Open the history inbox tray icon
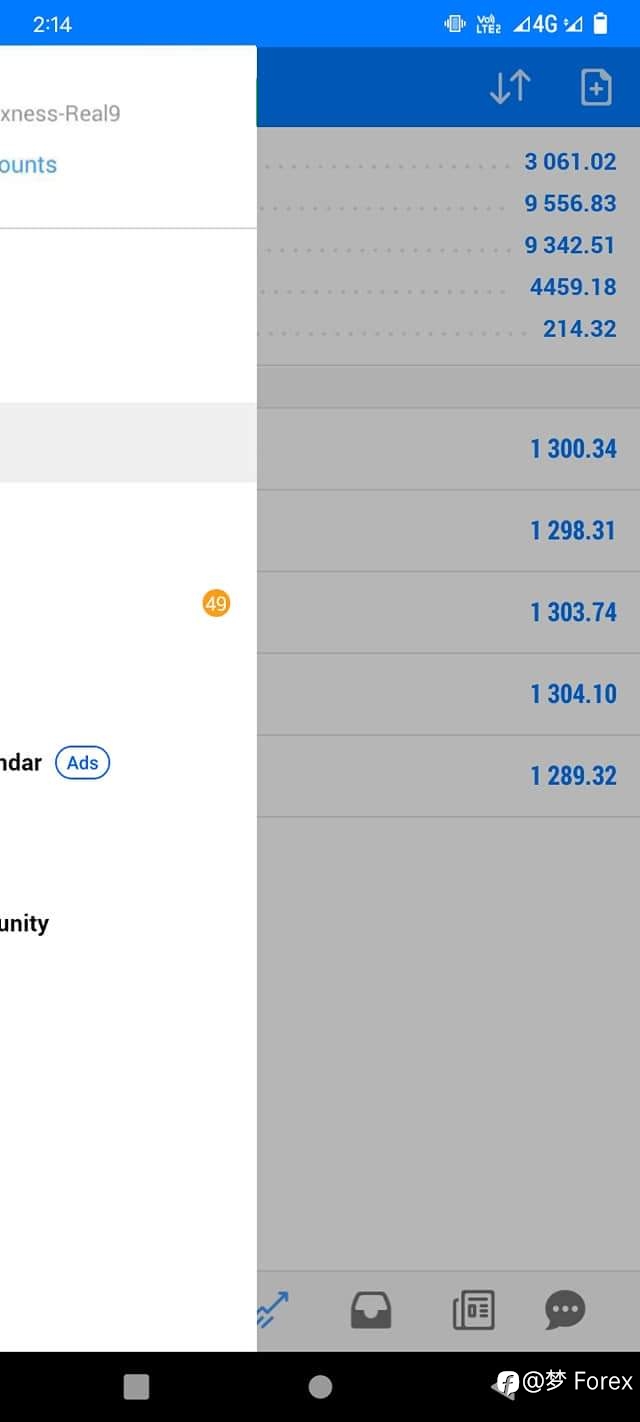 371,1310
